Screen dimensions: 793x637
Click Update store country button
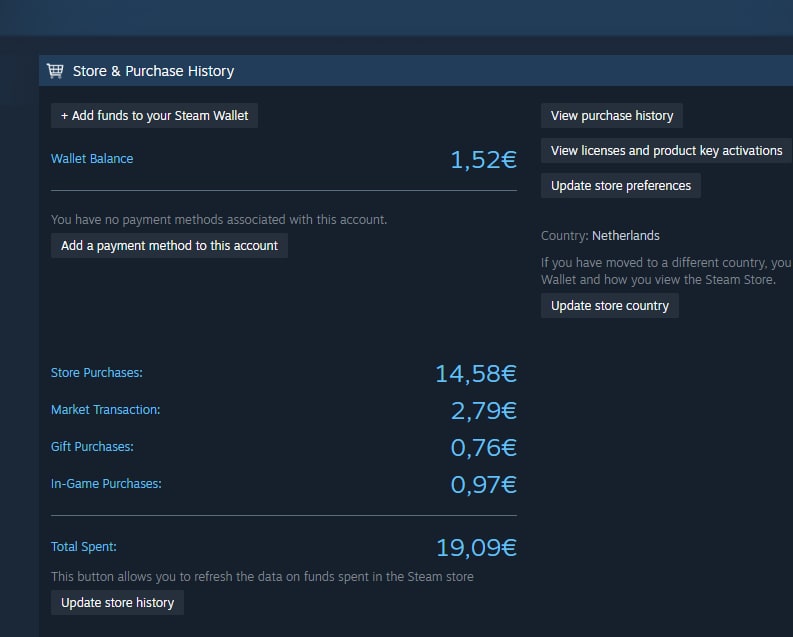pos(609,306)
